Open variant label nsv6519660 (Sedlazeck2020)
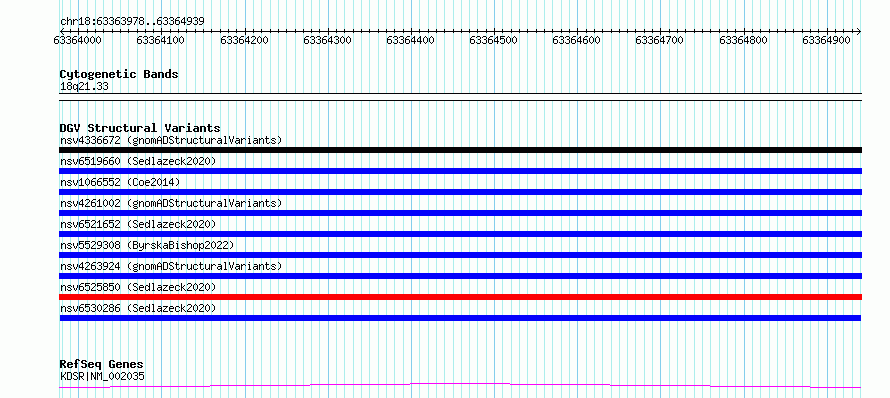The height and width of the screenshot is (398, 890). 138,161
